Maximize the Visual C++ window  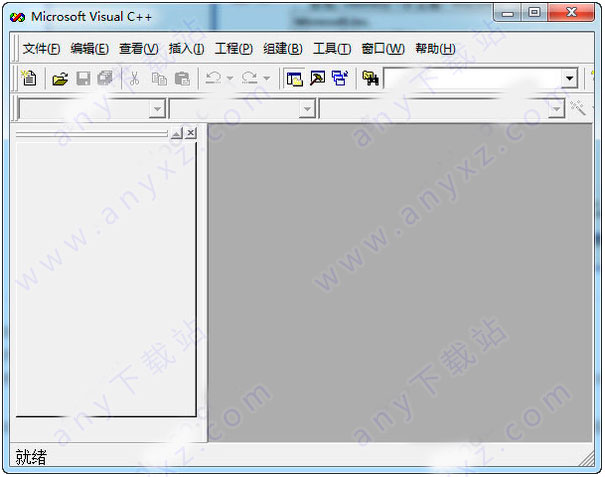pyautogui.click(x=534, y=14)
